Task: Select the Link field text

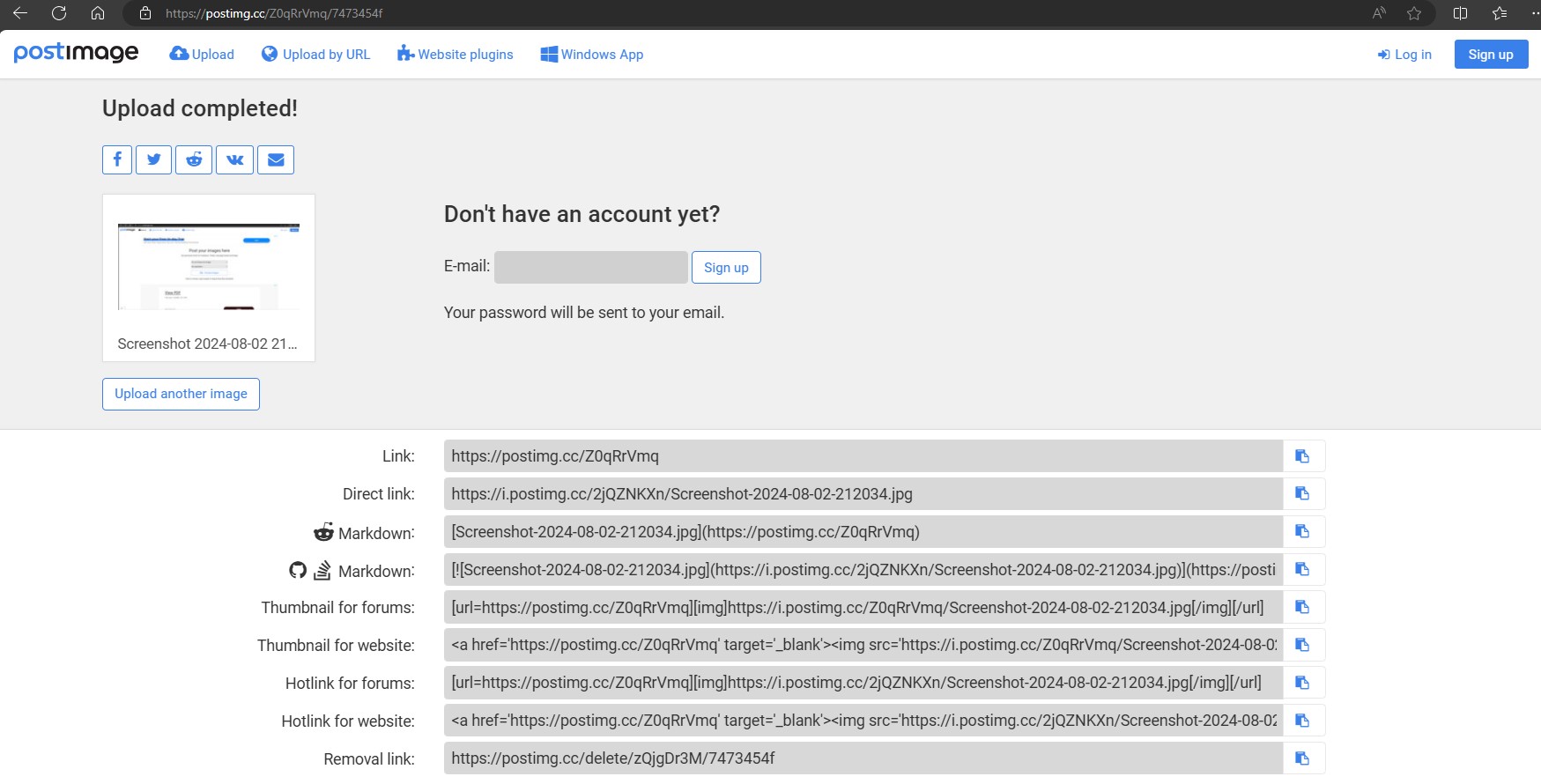Action: click(x=863, y=456)
